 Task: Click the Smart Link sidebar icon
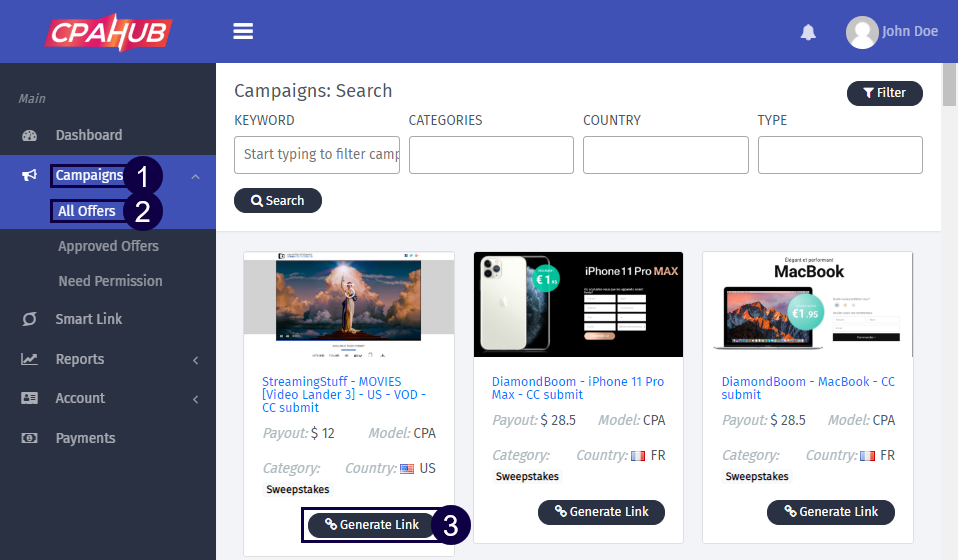tap(30, 319)
